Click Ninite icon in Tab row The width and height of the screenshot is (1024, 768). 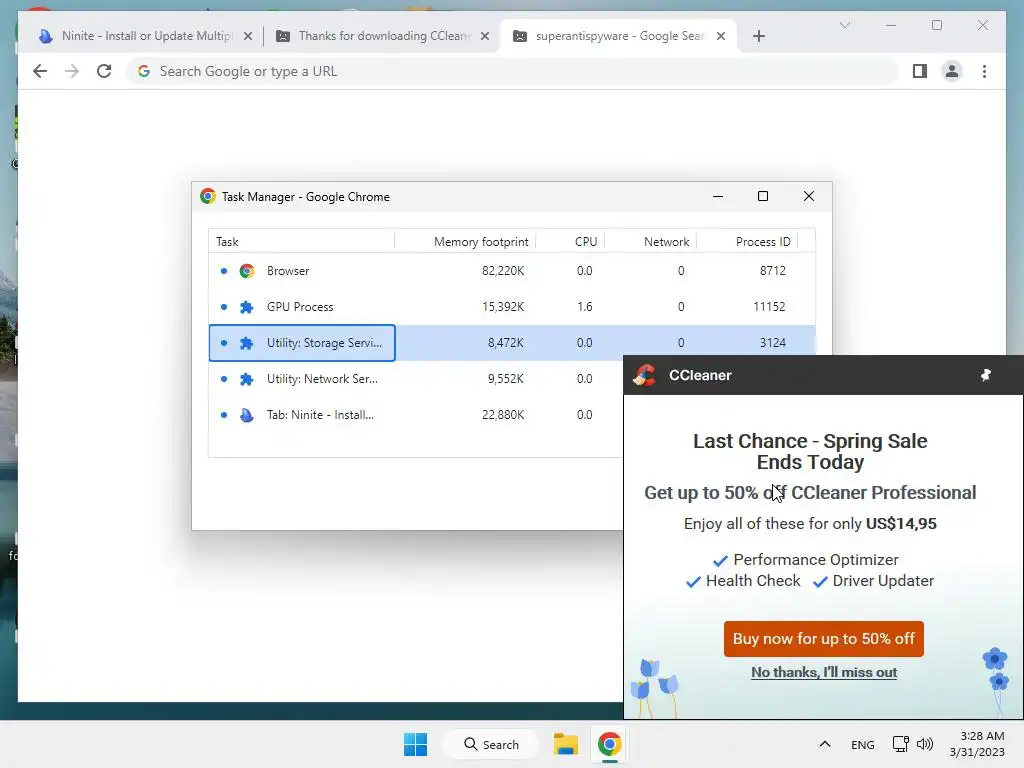246,415
